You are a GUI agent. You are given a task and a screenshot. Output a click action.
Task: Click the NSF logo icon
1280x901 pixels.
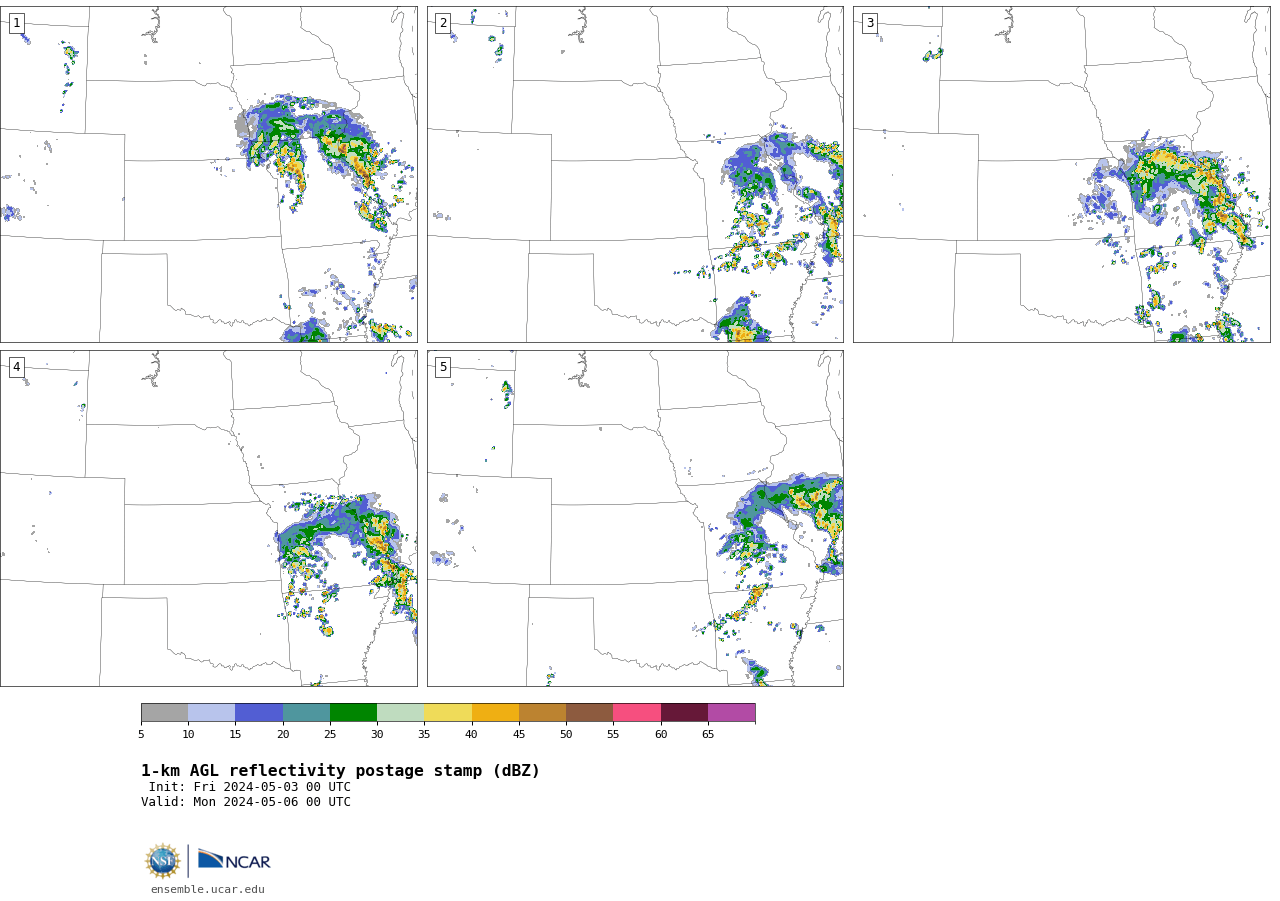pyautogui.click(x=163, y=861)
